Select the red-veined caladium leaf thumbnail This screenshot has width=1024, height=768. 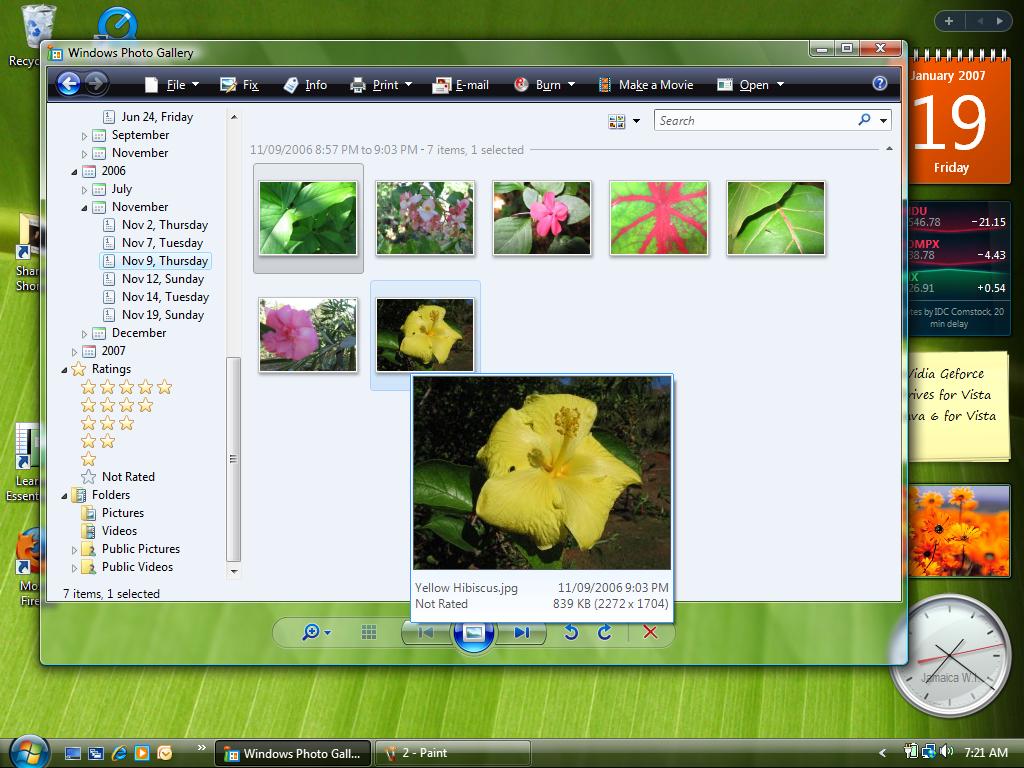point(659,218)
